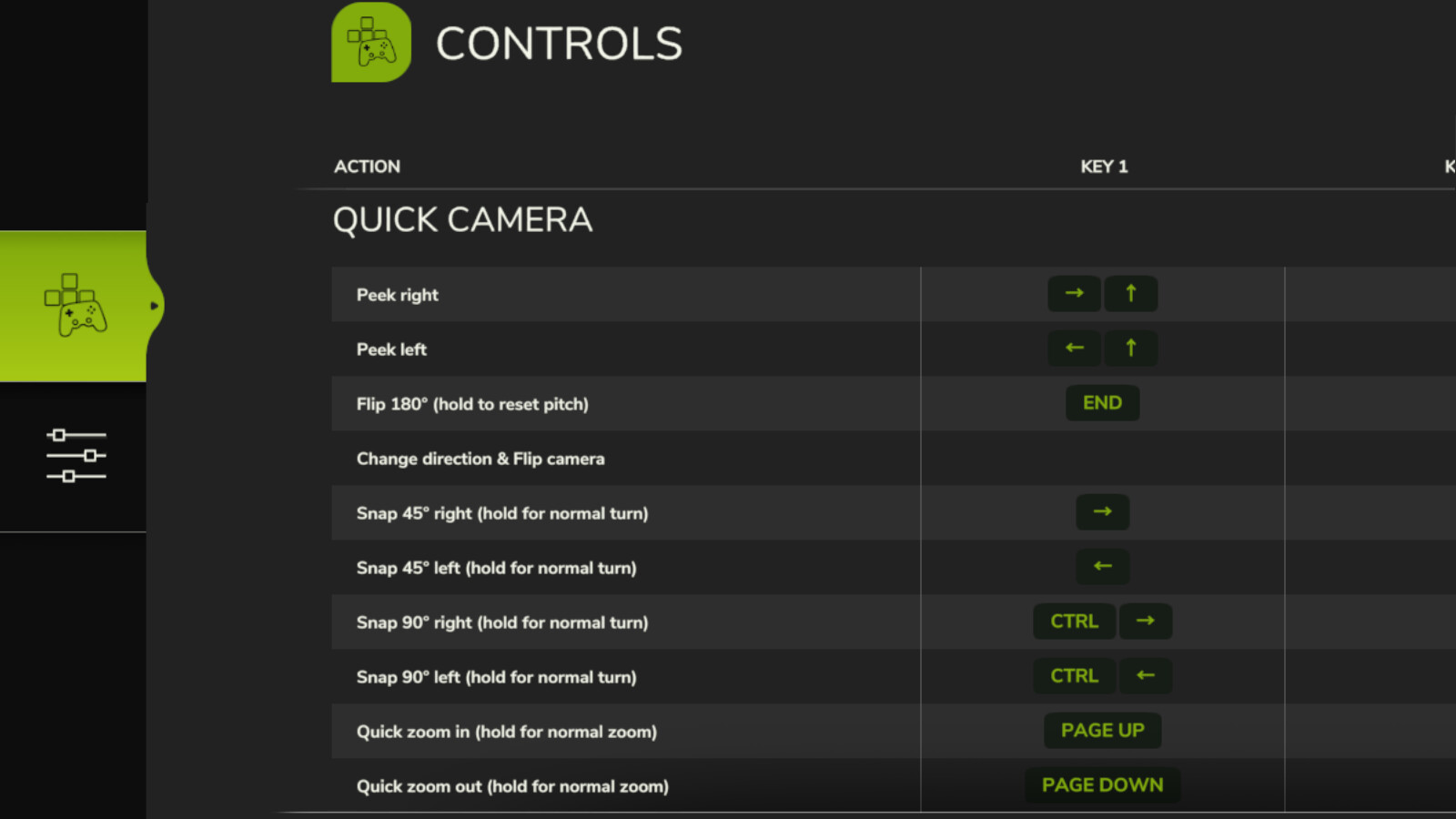The image size is (1456, 819).
Task: Click the right-arrow key icon for Peek right
Action: click(1074, 294)
